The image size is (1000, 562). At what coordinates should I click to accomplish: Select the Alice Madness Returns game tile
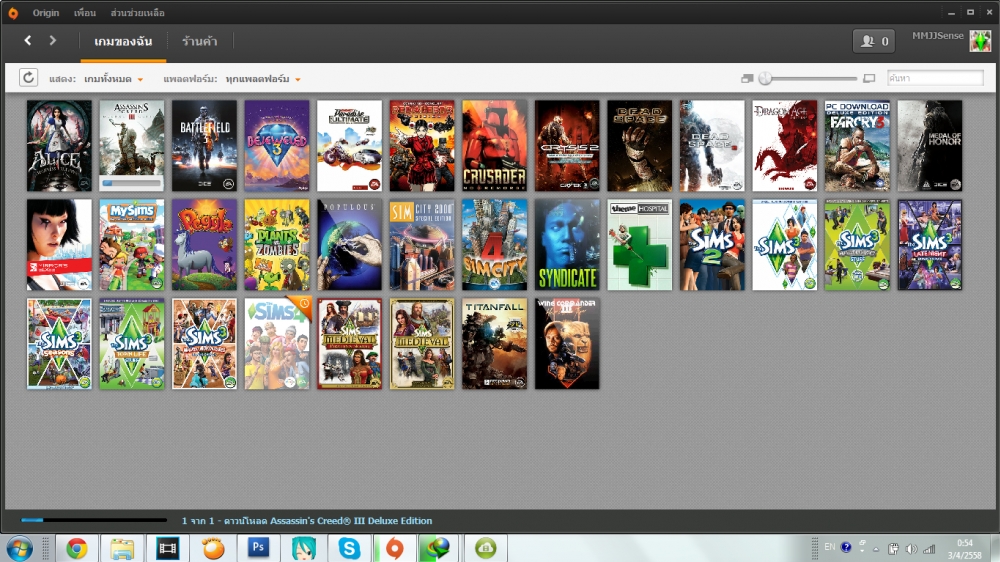59,145
